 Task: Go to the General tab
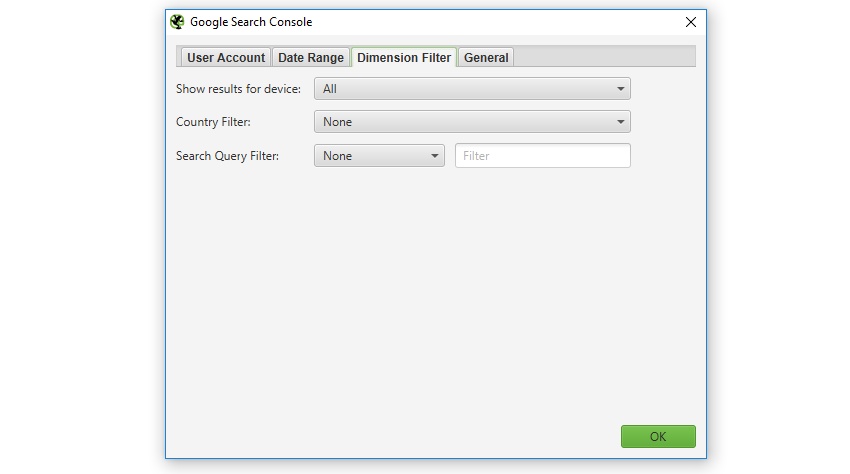486,57
